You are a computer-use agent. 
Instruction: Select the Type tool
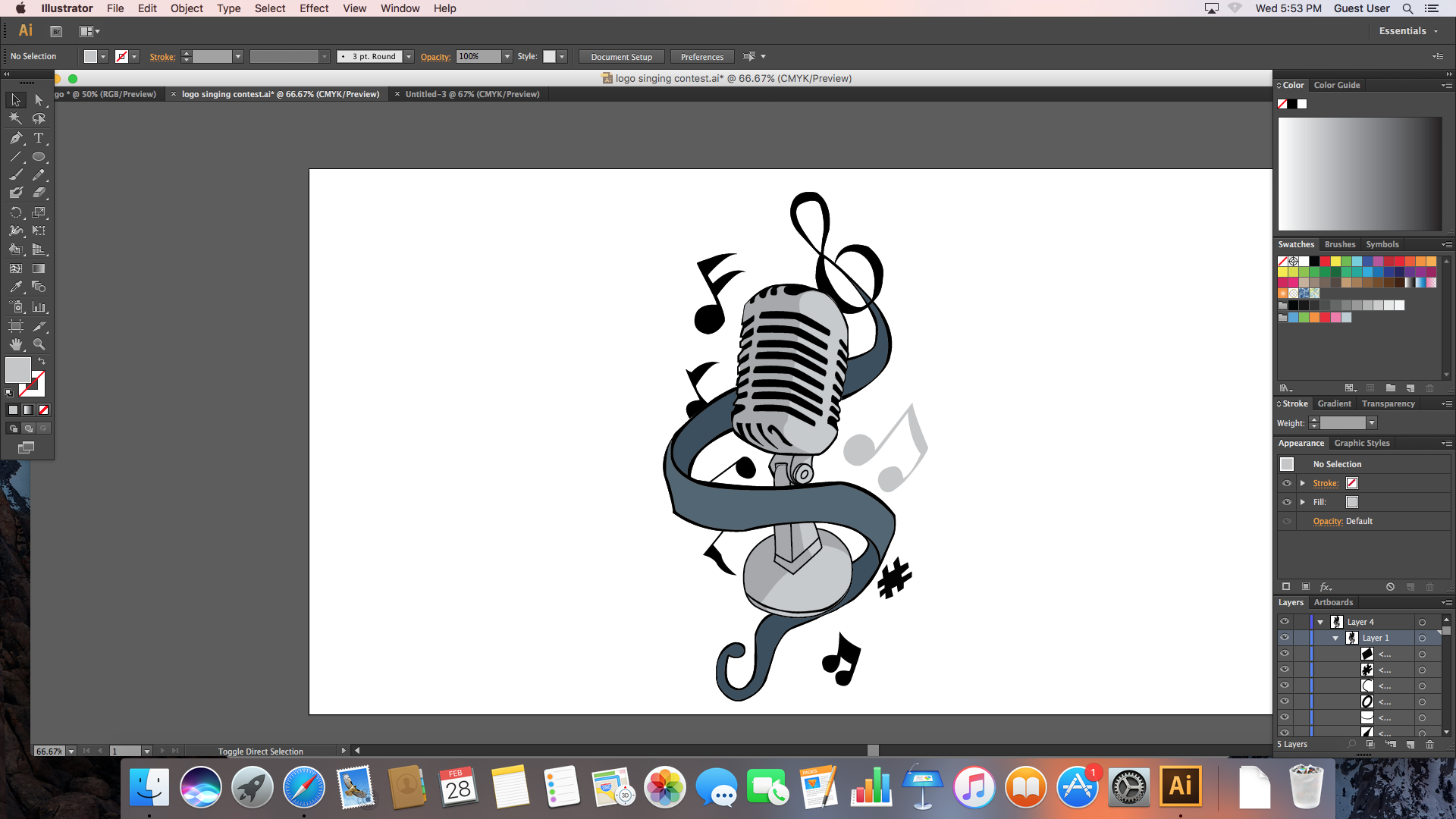pos(39,138)
